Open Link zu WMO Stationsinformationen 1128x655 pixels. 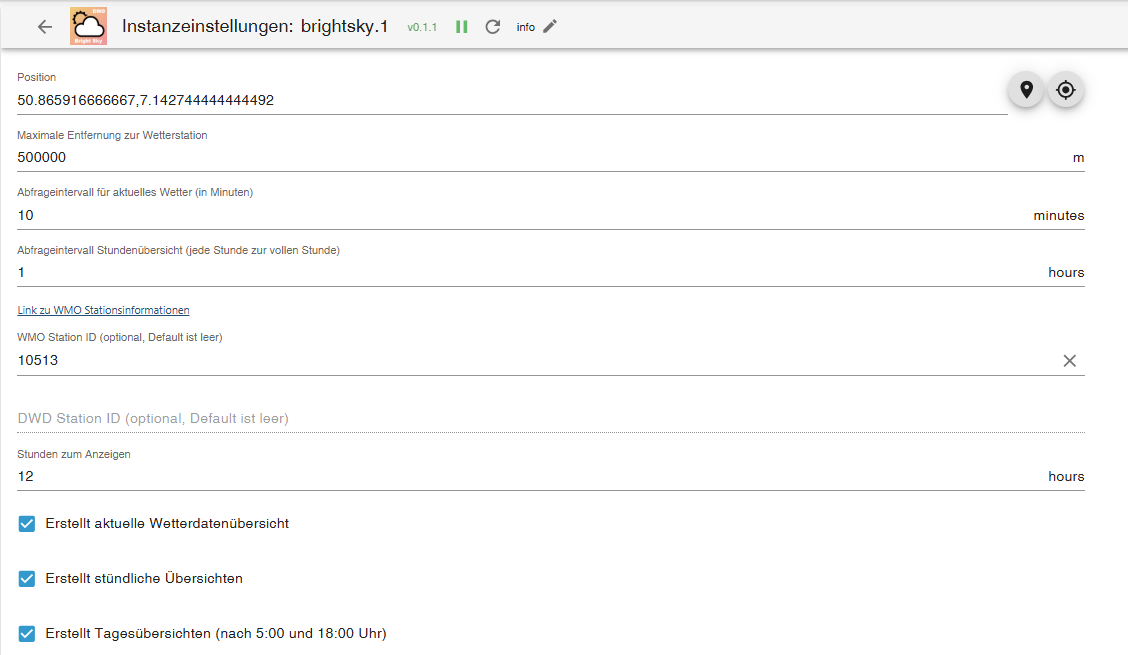[104, 310]
